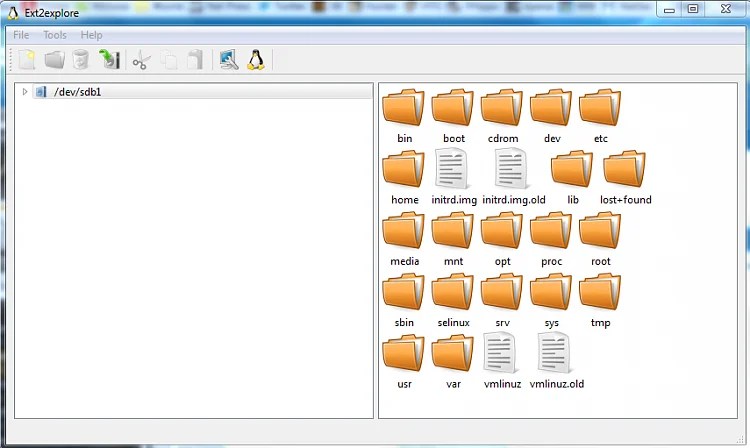Select the boot folder icon

452,108
